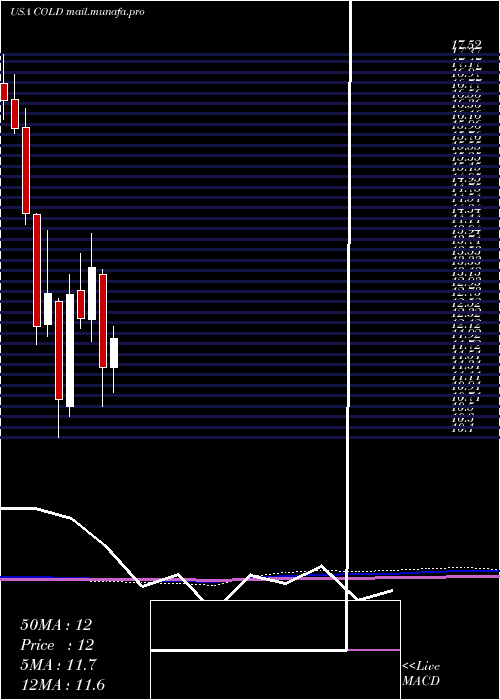Select the 'Price : 12' readout
Screen dimensions: 500x700
pyautogui.click(x=57, y=645)
